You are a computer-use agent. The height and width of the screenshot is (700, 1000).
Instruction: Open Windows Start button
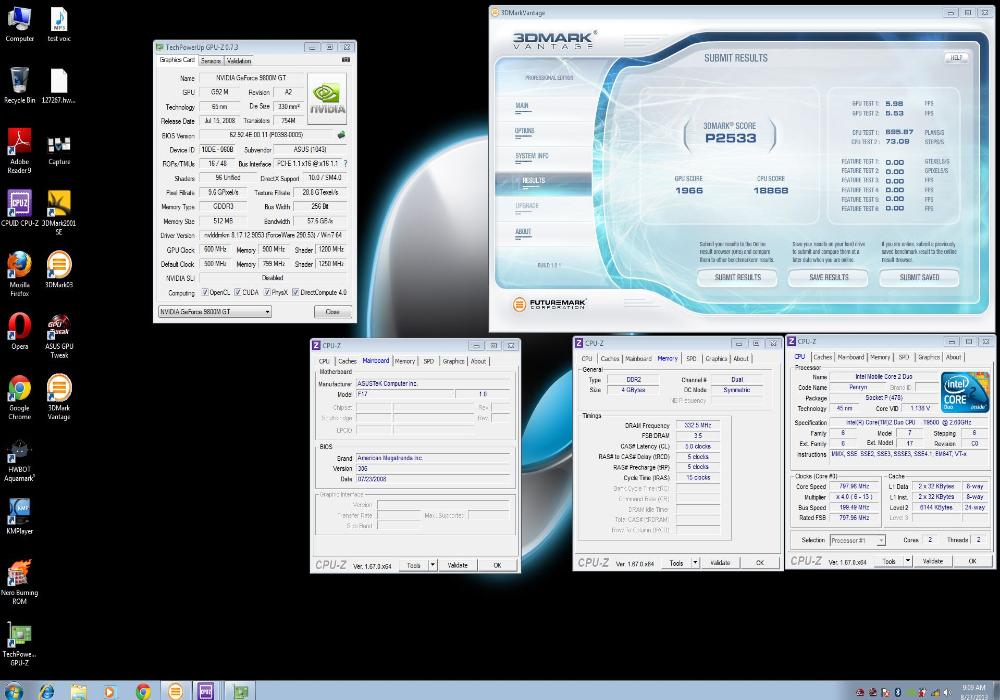13,691
